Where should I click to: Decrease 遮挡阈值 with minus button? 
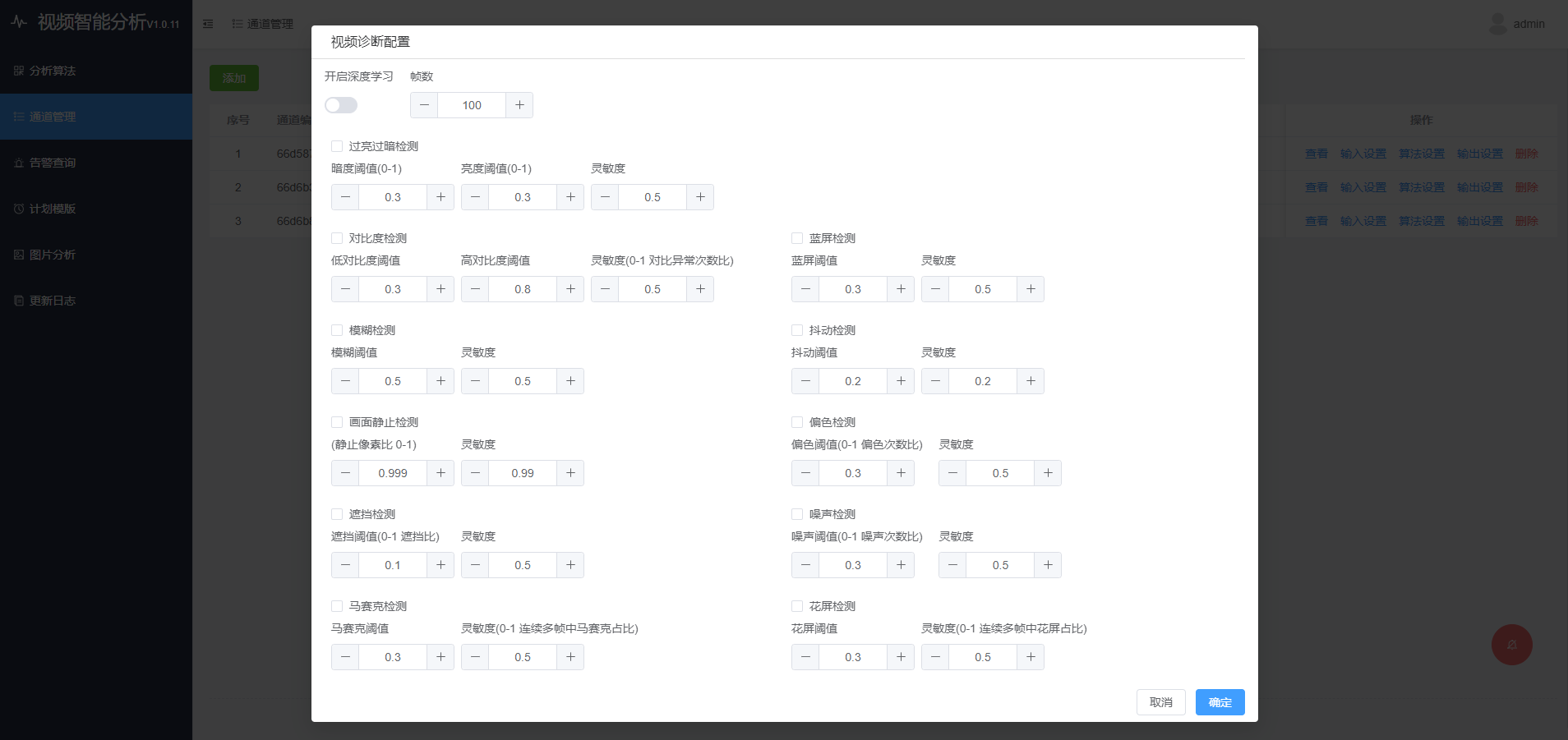[345, 565]
